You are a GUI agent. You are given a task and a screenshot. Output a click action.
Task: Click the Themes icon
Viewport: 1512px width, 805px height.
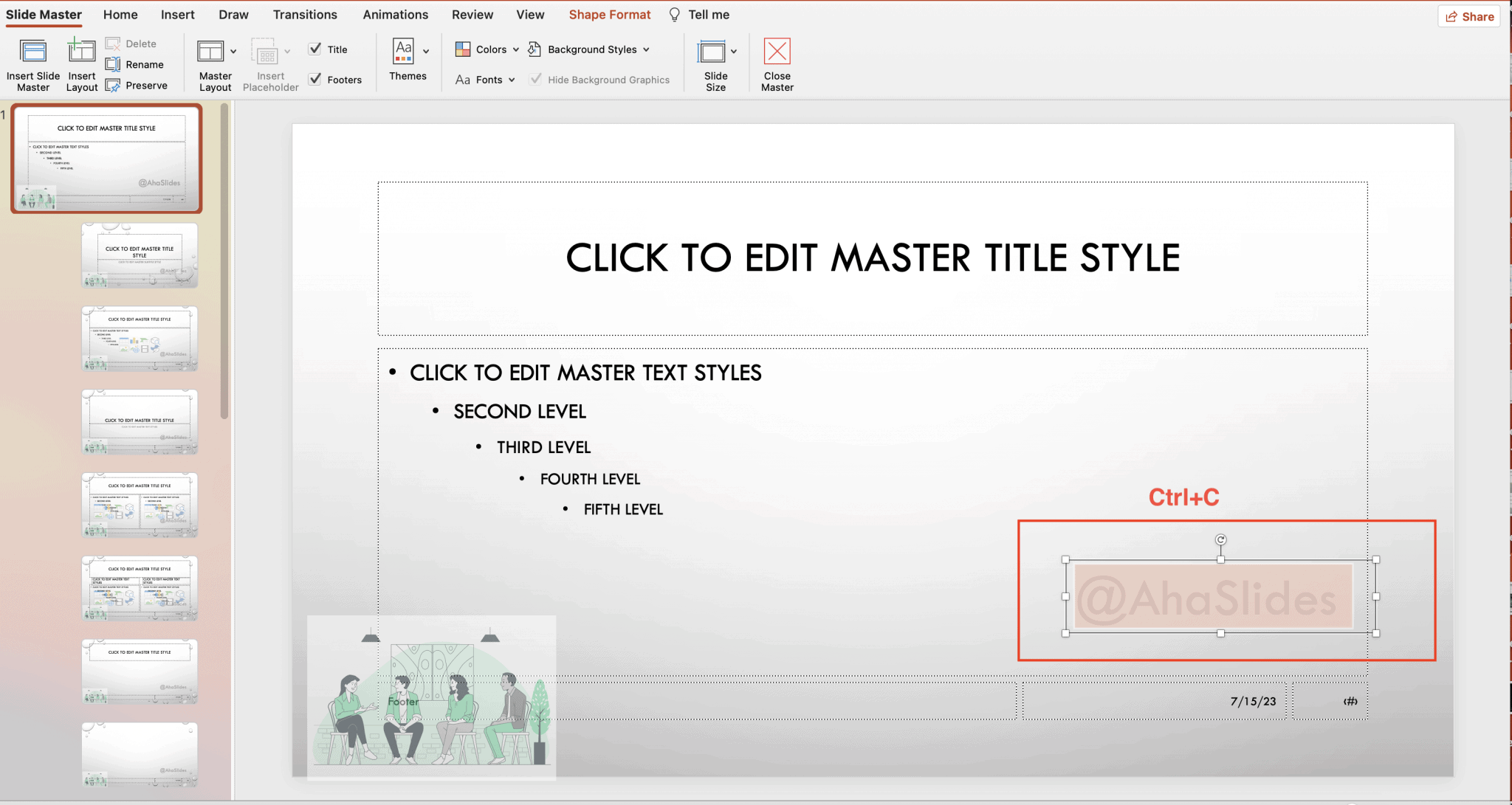pyautogui.click(x=403, y=52)
